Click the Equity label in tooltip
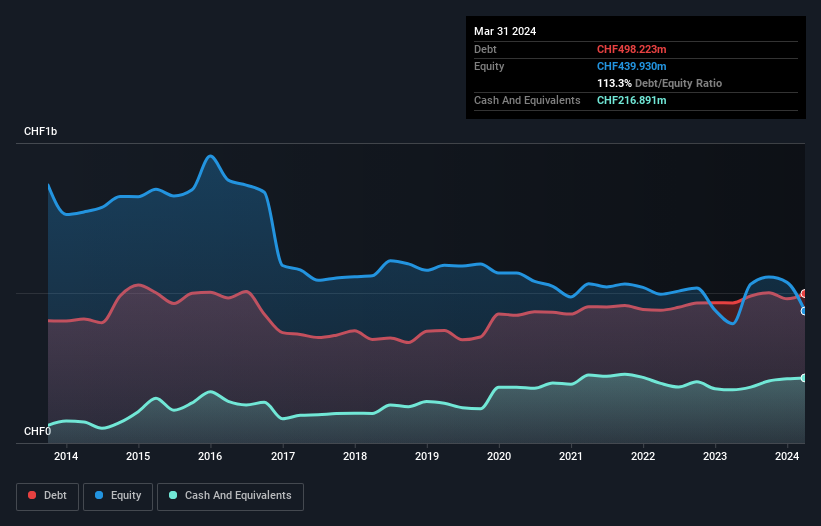 [489, 66]
